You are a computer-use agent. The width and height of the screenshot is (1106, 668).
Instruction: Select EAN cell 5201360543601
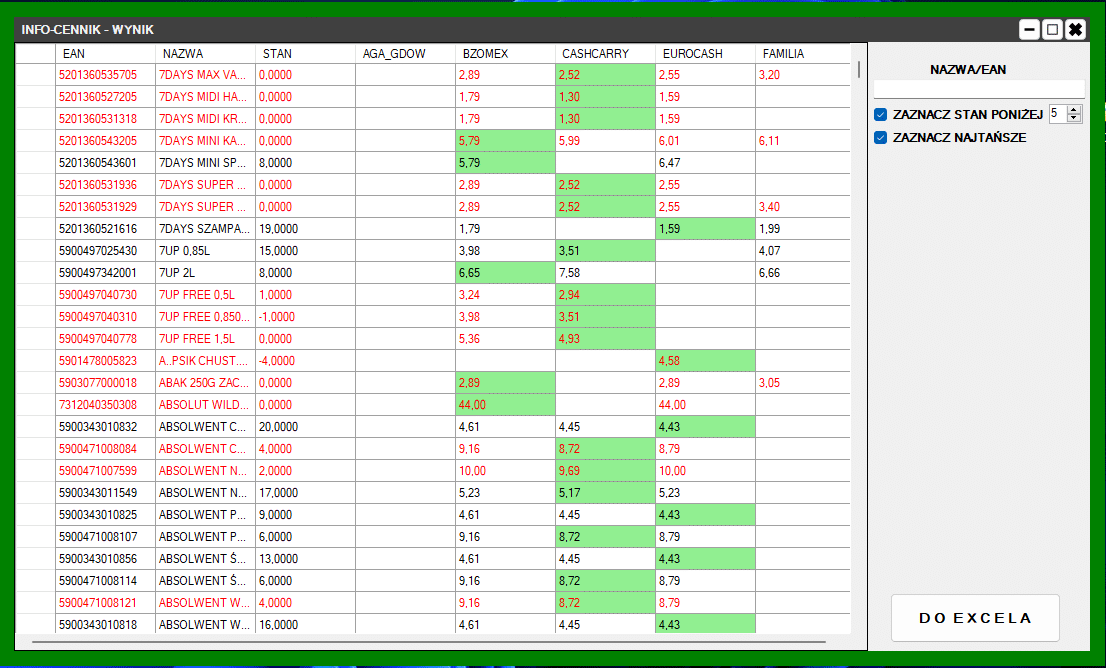[x=105, y=162]
